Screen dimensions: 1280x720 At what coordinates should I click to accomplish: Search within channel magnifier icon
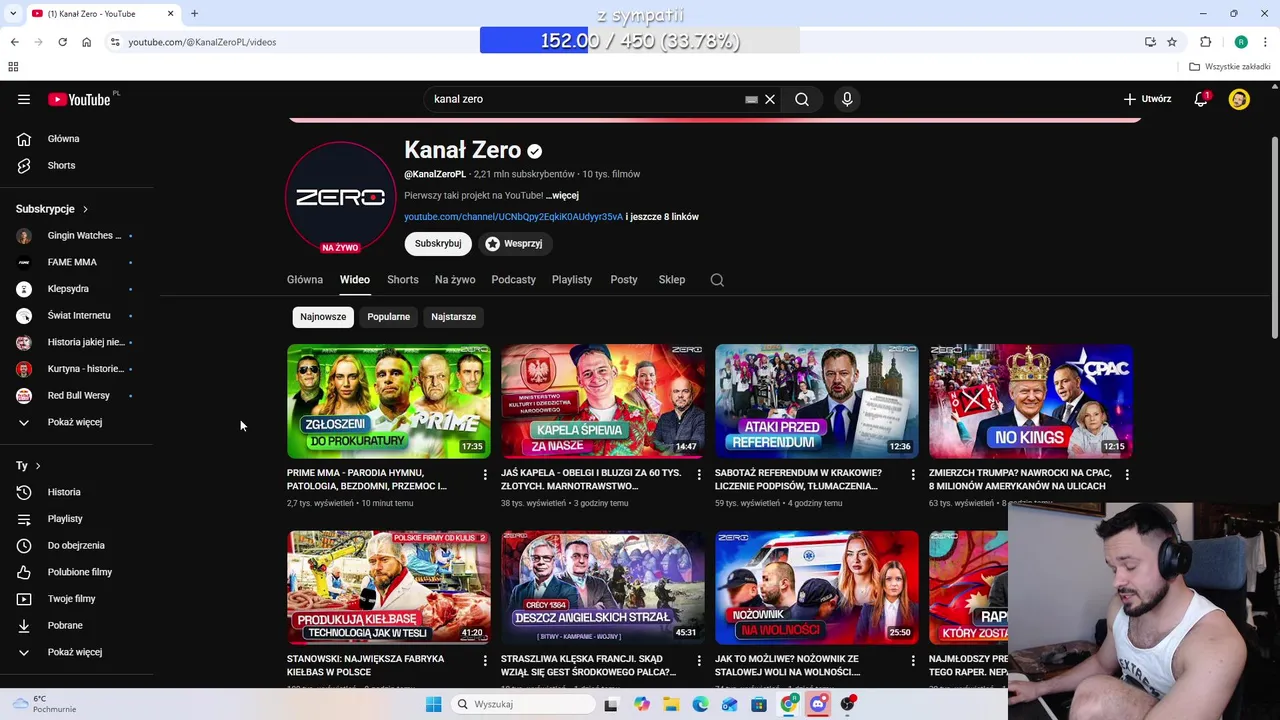click(717, 280)
